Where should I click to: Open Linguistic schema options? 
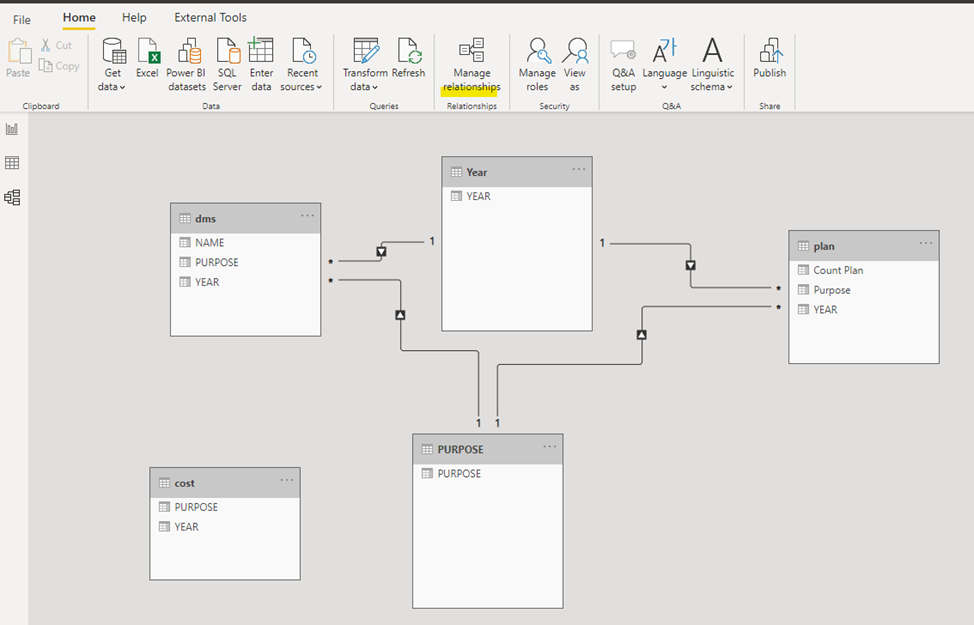[x=712, y=65]
